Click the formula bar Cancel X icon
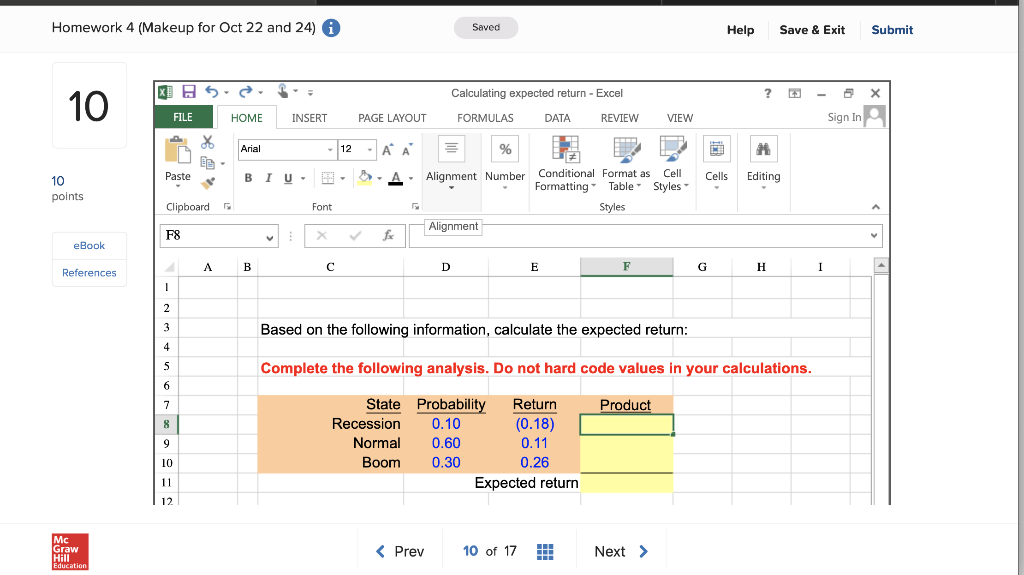The height and width of the screenshot is (575, 1024). tap(322, 235)
